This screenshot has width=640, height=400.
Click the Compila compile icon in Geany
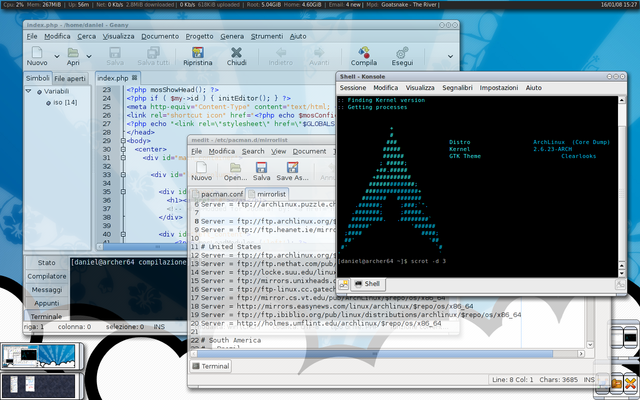364,52
